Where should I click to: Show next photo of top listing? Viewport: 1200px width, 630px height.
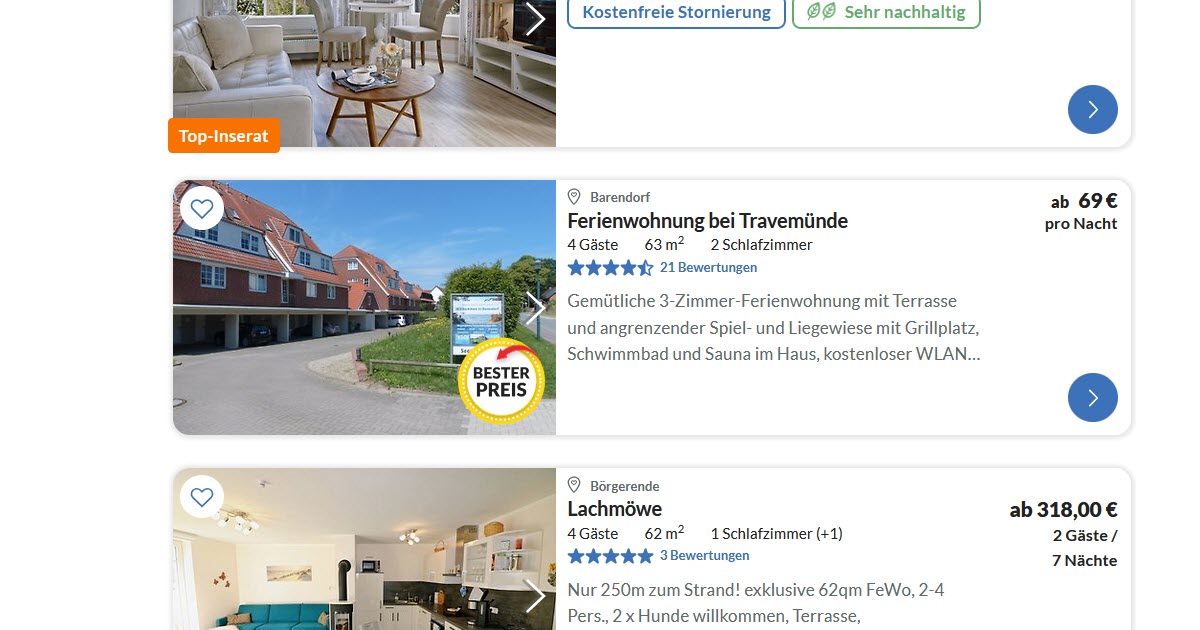point(535,19)
